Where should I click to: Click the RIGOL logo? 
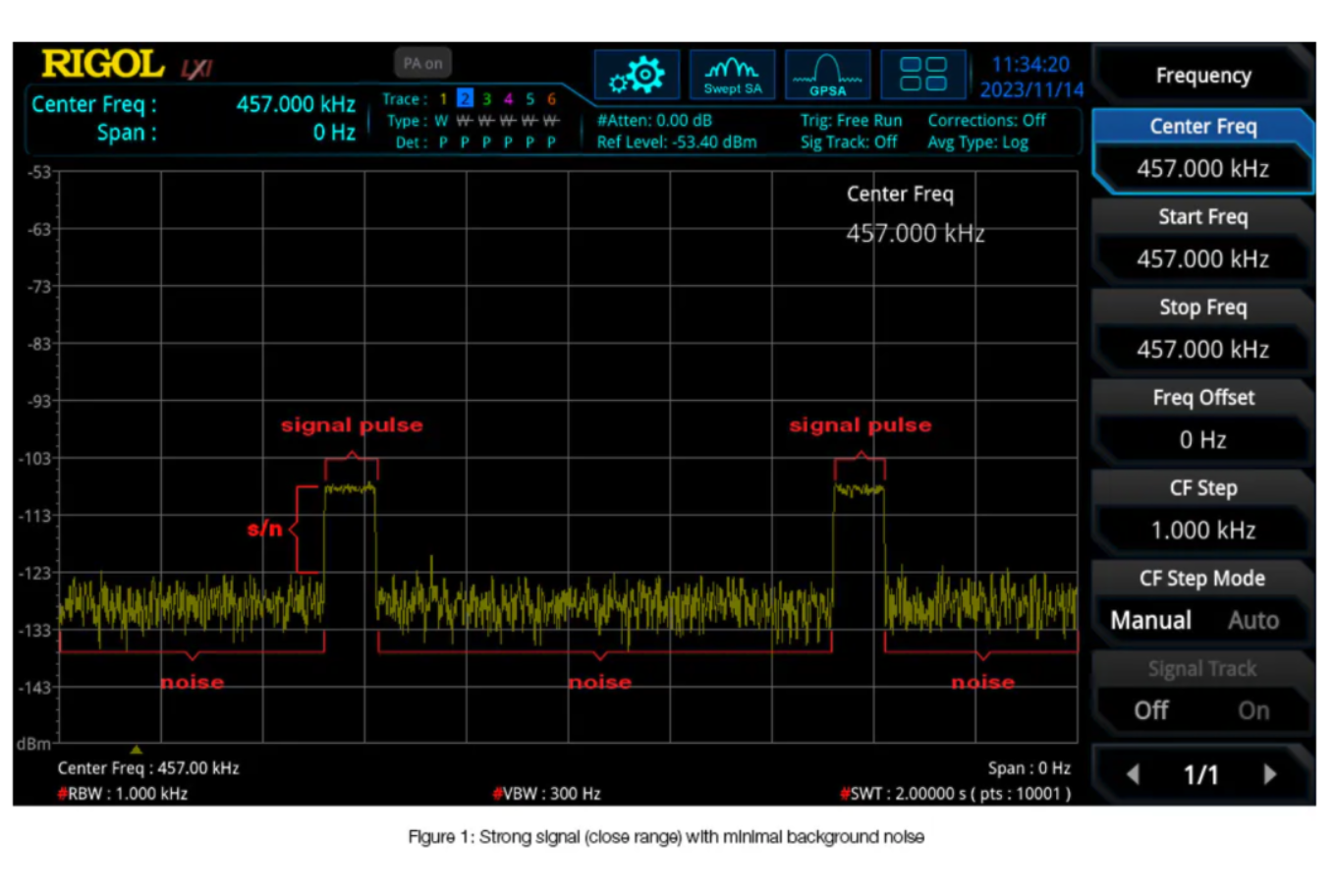click(x=102, y=65)
